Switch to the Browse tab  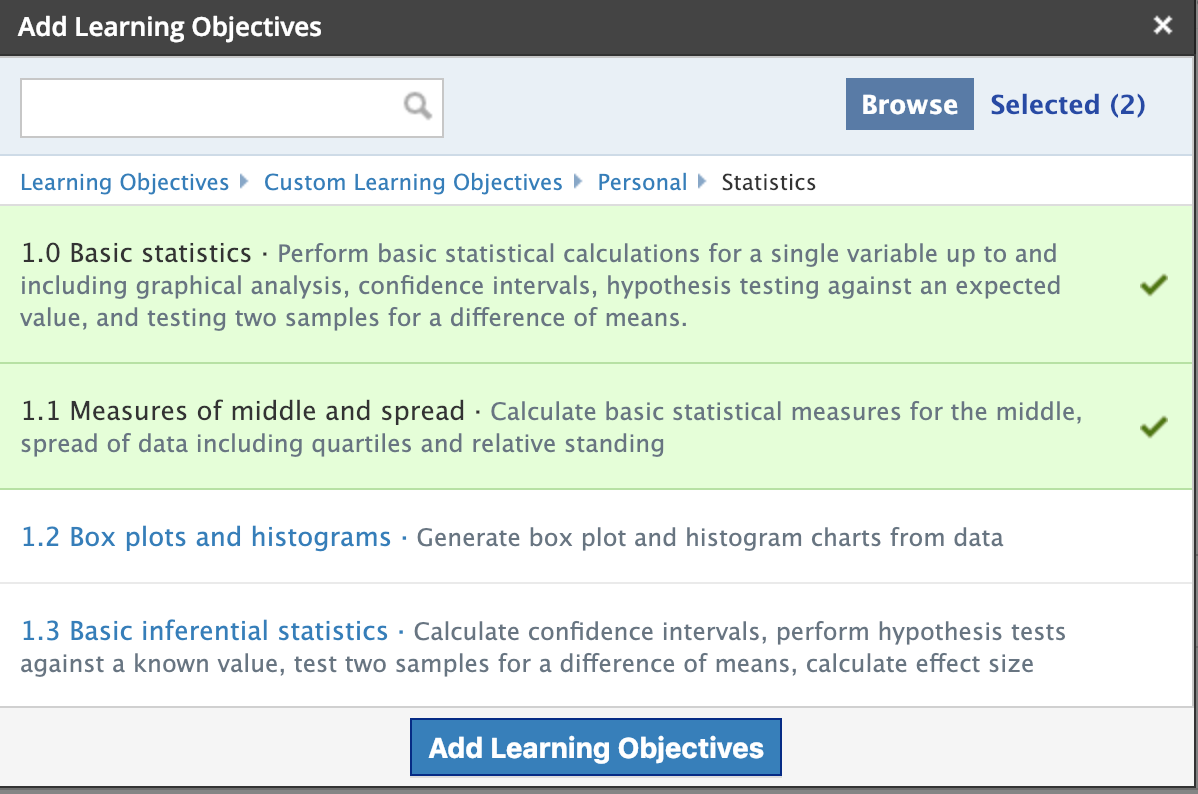909,104
